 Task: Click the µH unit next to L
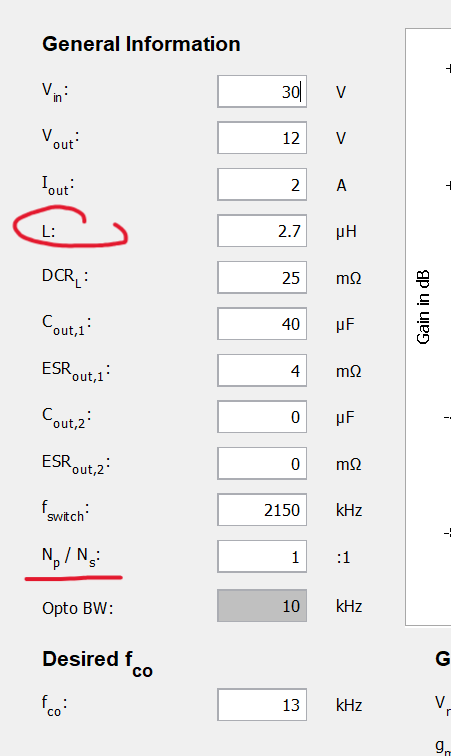click(346, 232)
